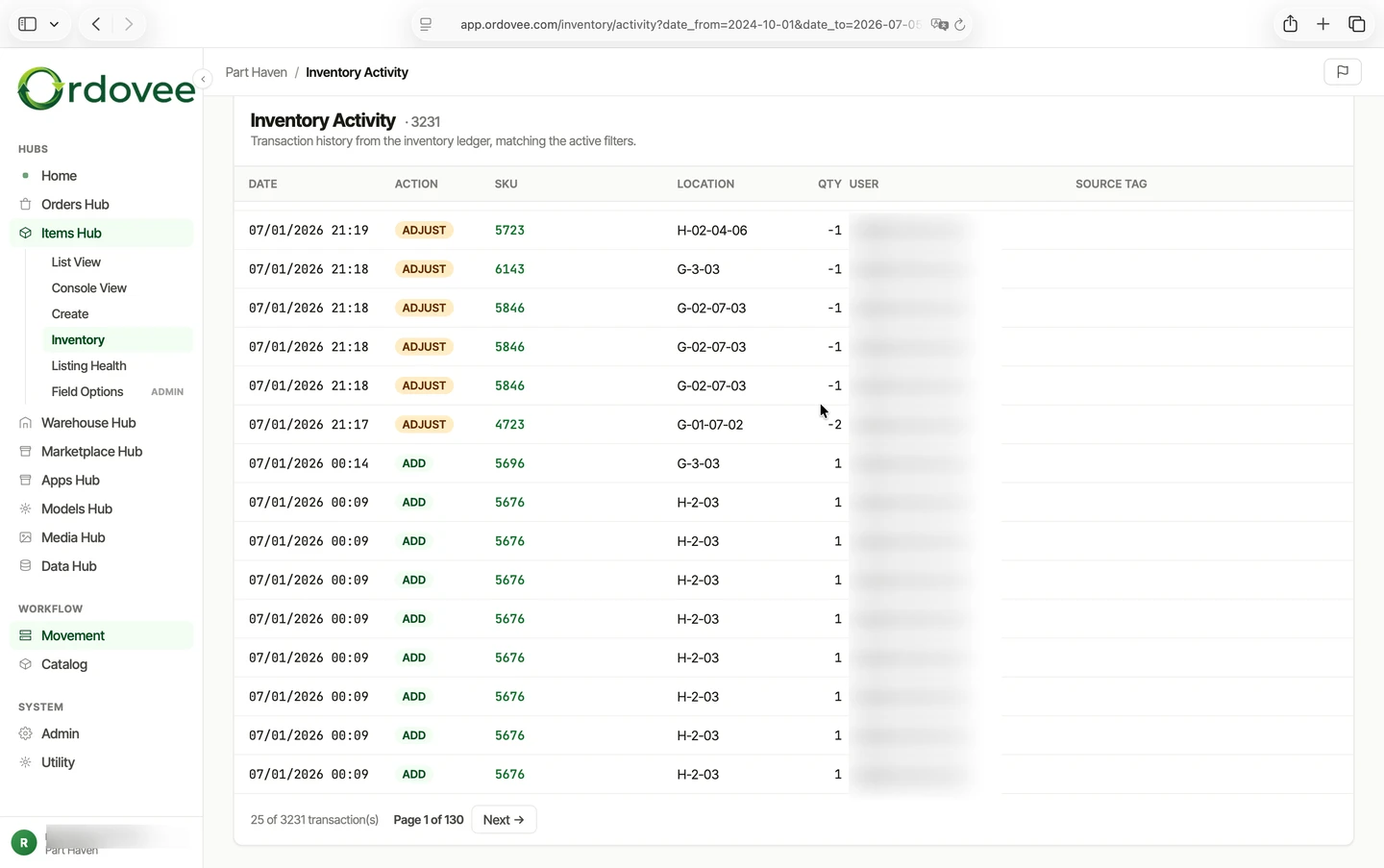Screen dimensions: 1384x868
Task: Select Listing Health submenu item
Action: click(x=88, y=366)
